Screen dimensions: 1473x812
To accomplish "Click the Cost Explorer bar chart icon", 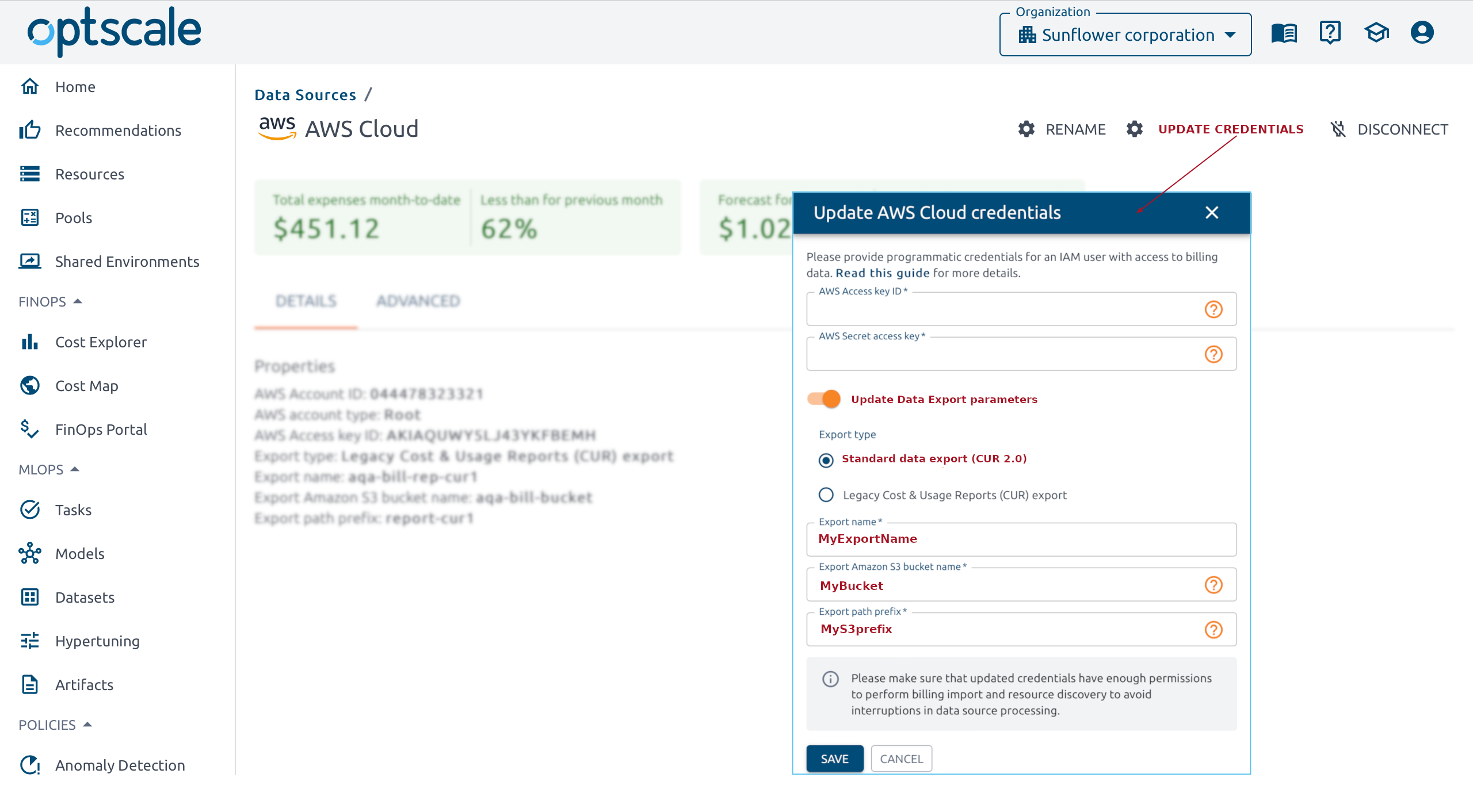I will pos(30,342).
